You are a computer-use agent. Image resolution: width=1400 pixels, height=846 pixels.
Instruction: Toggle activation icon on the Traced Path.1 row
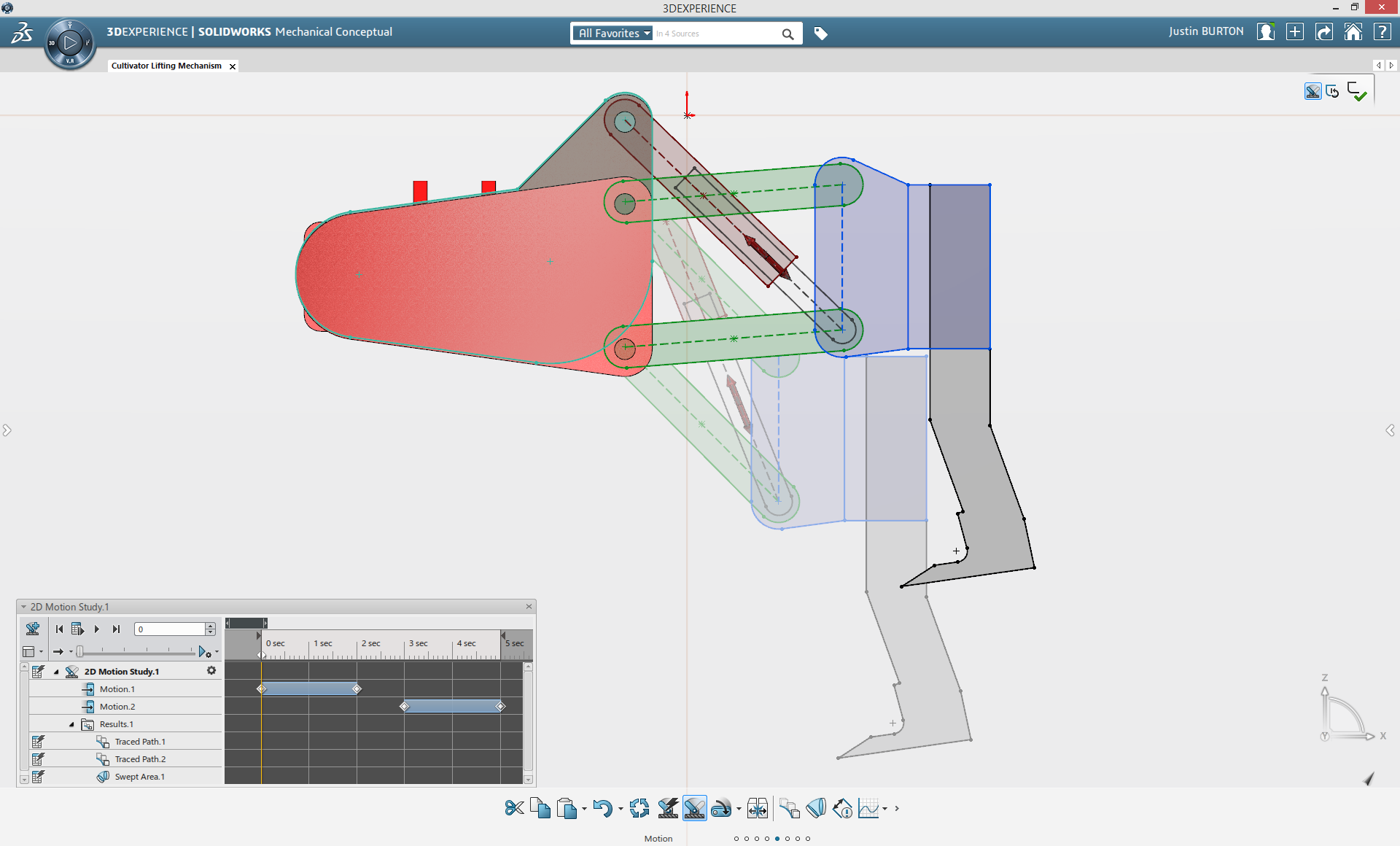click(x=38, y=742)
